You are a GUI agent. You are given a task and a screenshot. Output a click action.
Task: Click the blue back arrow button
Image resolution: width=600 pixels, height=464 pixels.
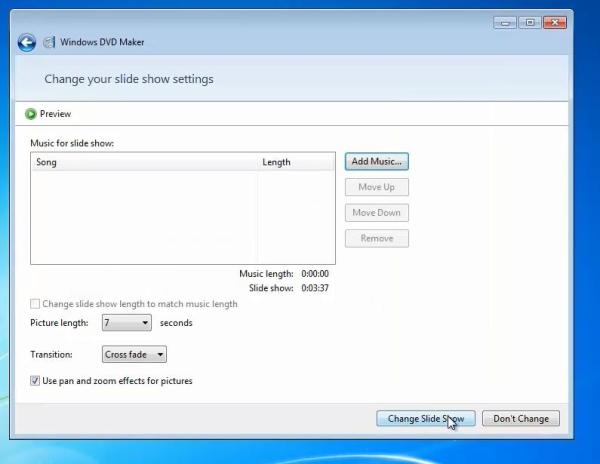pos(27,42)
